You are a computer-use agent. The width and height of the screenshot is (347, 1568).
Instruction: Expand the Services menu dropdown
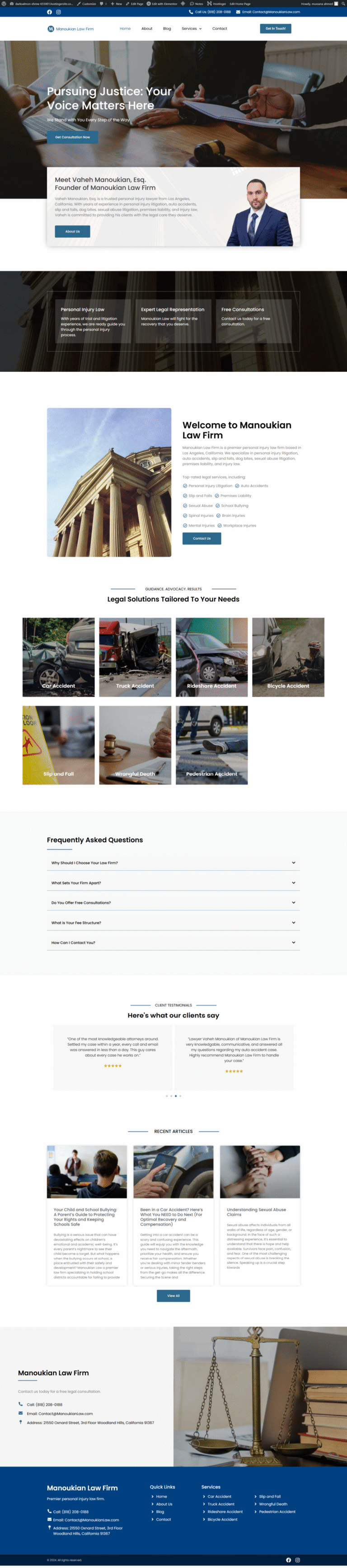[191, 28]
